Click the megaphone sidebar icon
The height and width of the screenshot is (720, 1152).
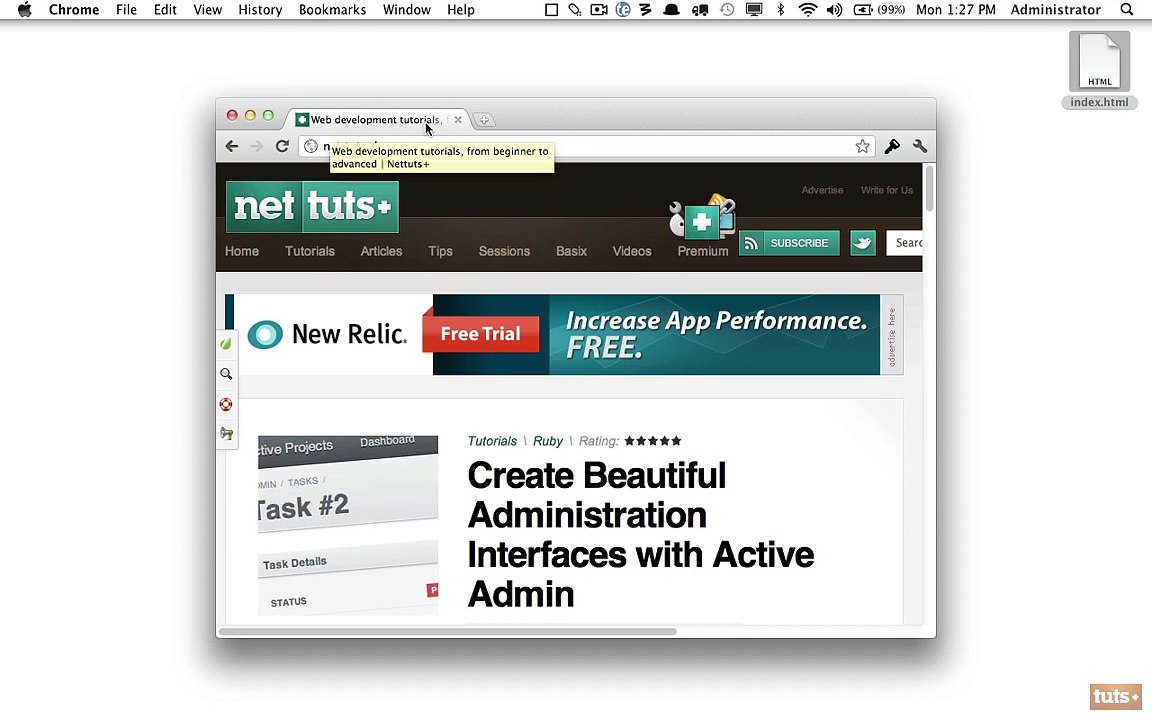click(226, 434)
